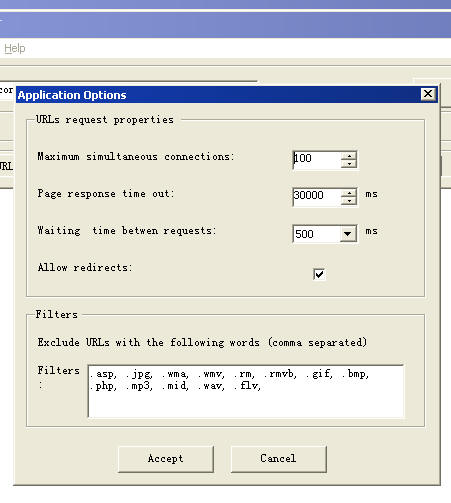Click the Page response time out field
Screen dimensions: 451x503
(317, 196)
